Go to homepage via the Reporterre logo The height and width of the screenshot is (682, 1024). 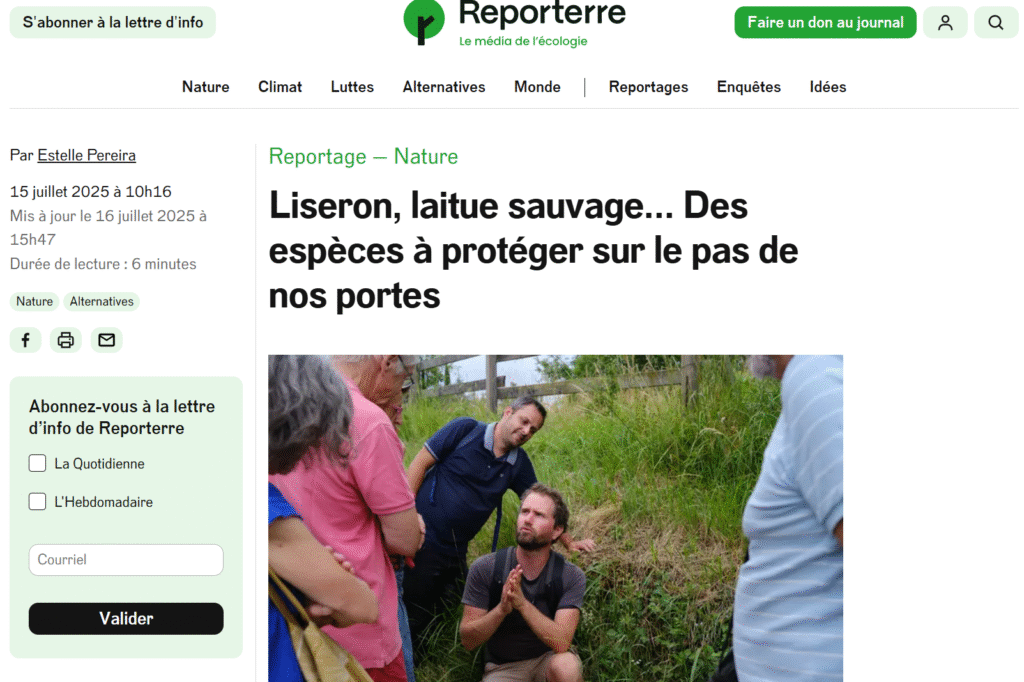pos(515,23)
